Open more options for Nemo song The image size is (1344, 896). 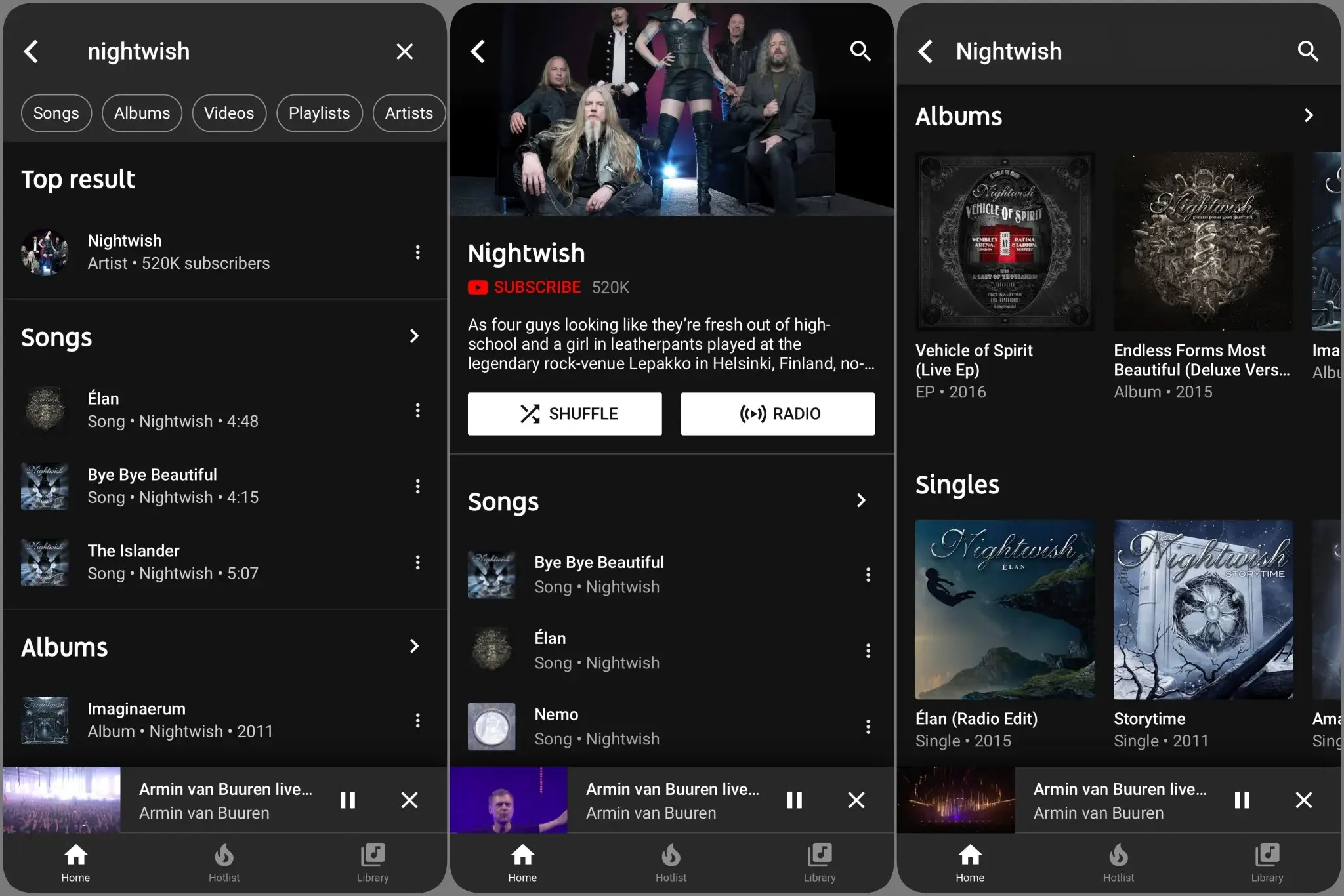click(868, 727)
